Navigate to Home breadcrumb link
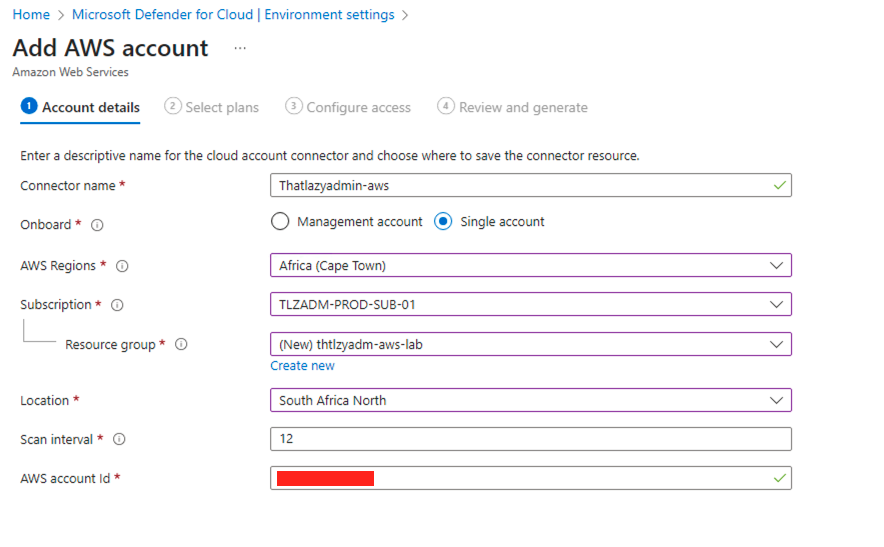Image resolution: width=884 pixels, height=547 pixels. tap(31, 15)
